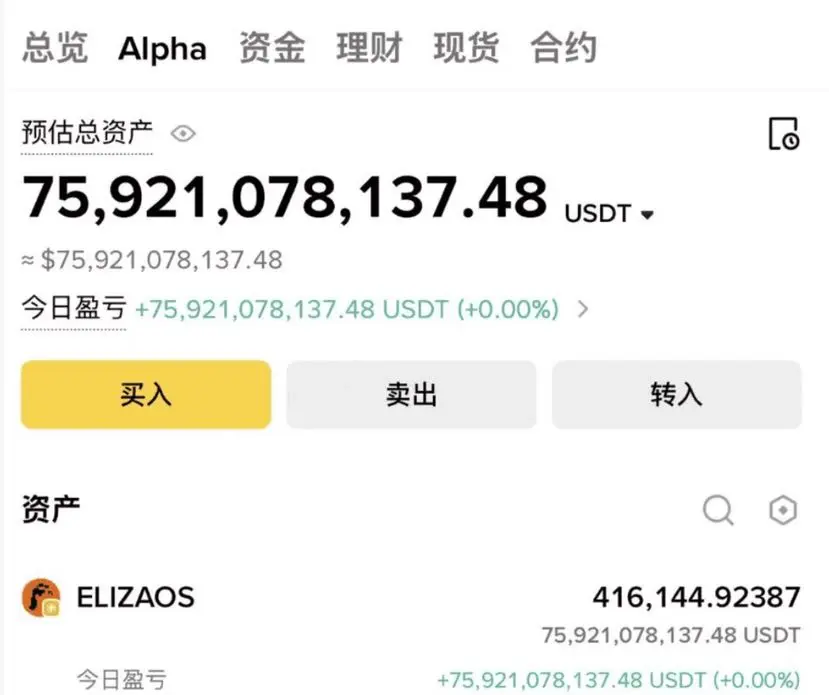Open the 合约 futures tab
This screenshot has width=829, height=695.
564,48
